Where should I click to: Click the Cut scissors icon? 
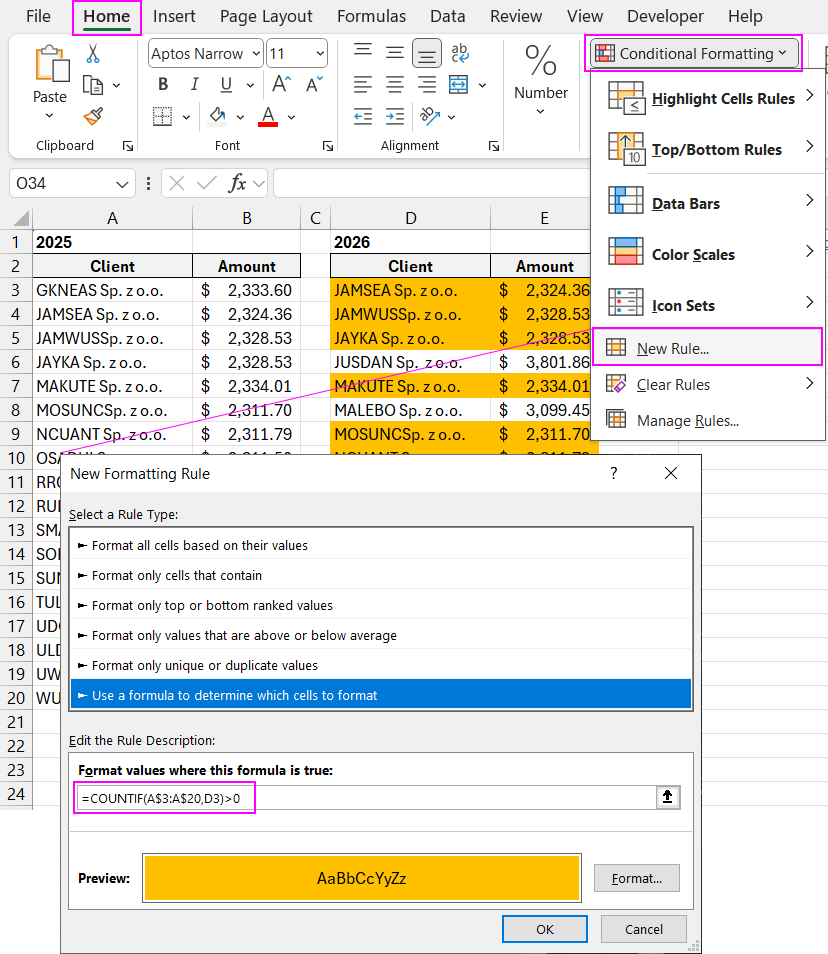(x=93, y=54)
